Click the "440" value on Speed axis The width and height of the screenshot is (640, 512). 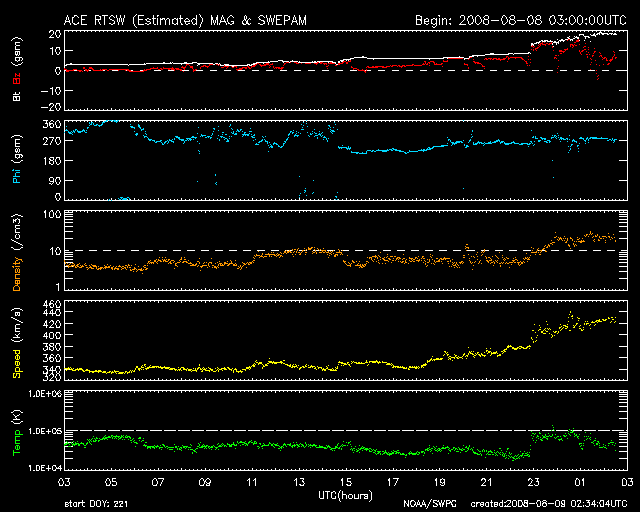(52, 313)
